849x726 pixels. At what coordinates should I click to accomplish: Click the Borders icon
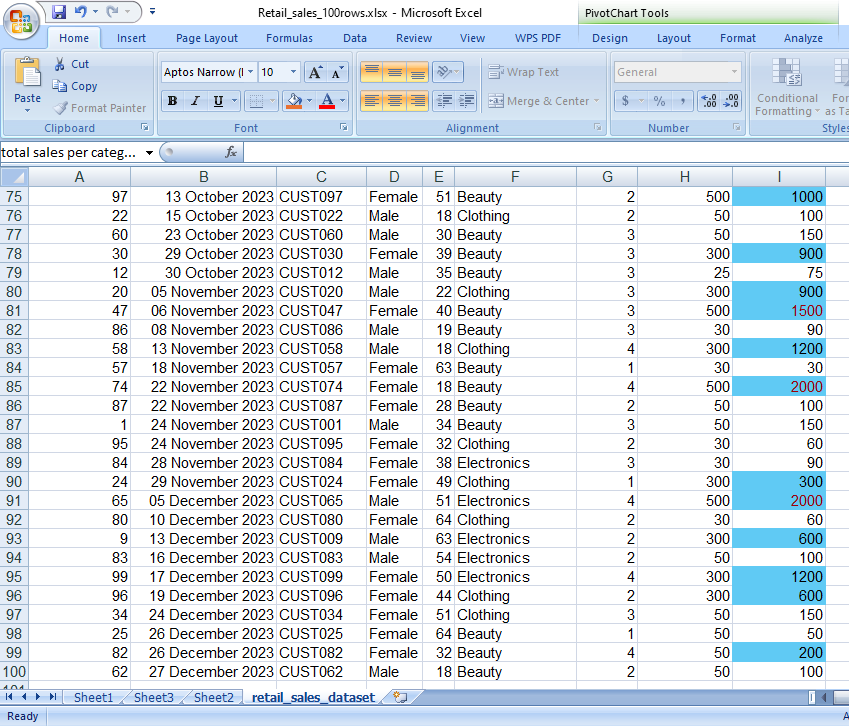(x=256, y=101)
